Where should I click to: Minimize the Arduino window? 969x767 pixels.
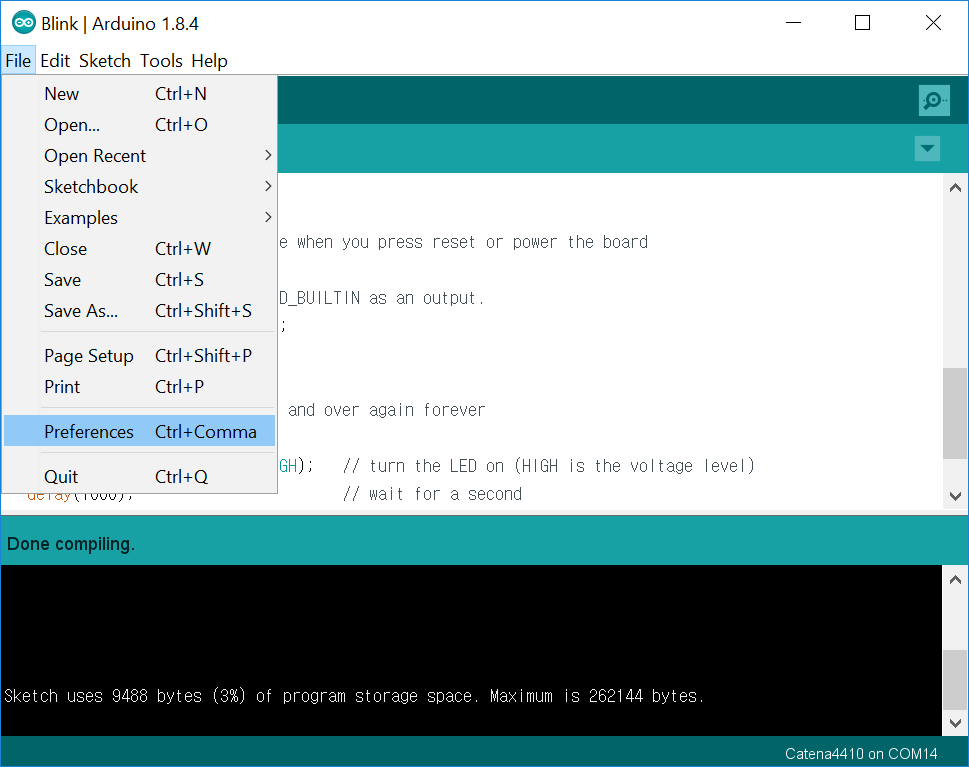coord(793,23)
